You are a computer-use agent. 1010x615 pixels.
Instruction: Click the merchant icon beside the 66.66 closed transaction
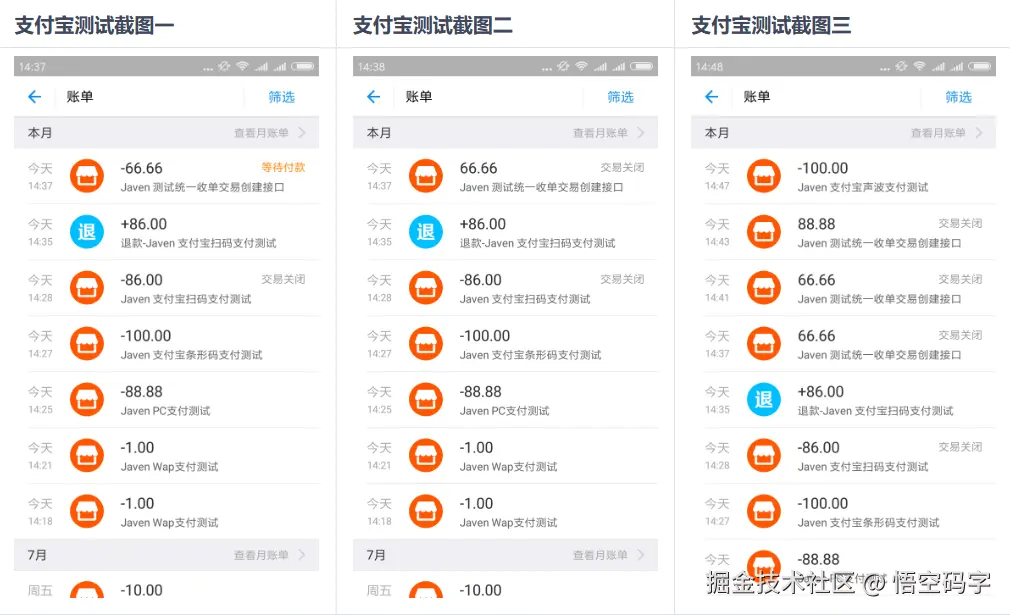click(425, 175)
